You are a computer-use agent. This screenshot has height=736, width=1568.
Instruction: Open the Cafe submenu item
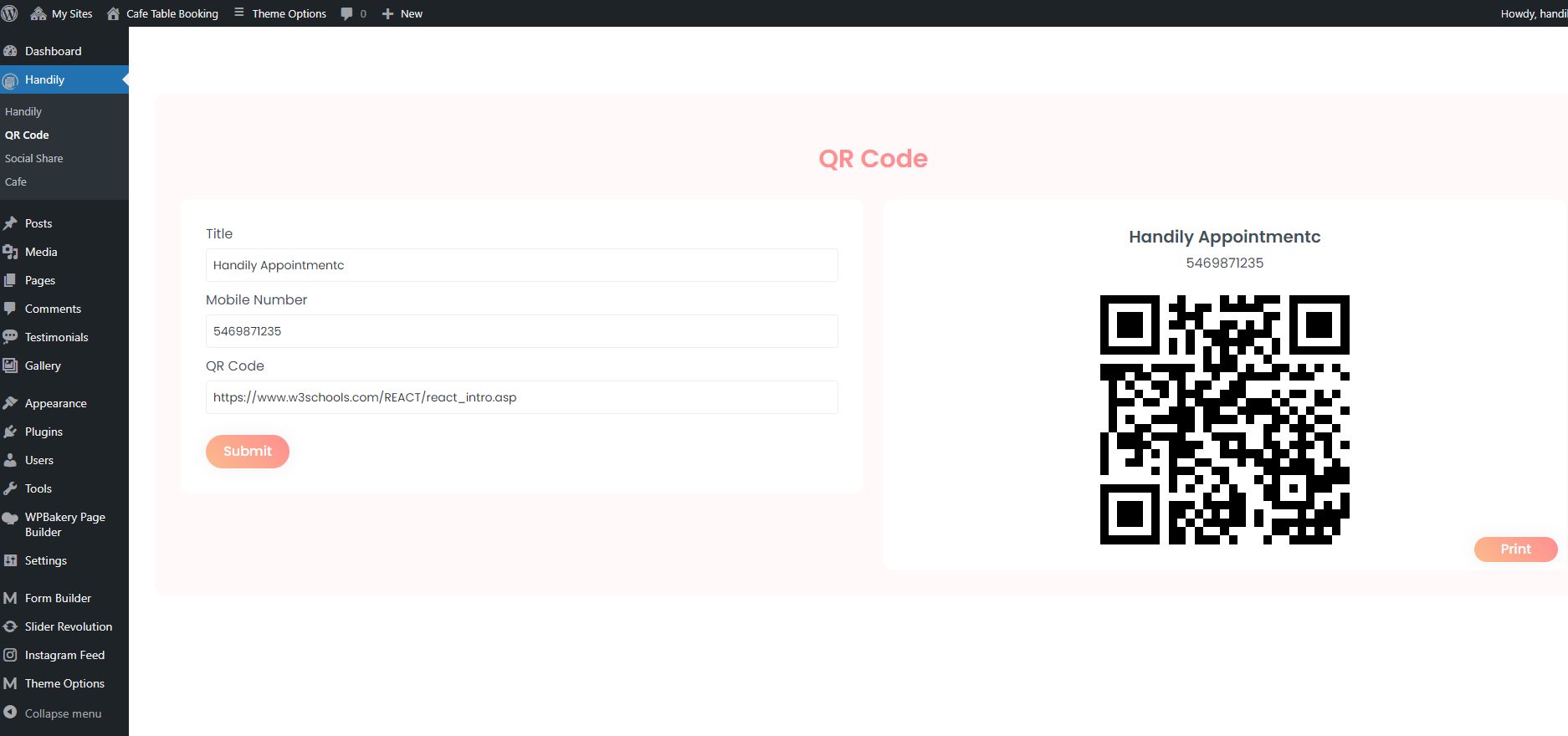[16, 181]
